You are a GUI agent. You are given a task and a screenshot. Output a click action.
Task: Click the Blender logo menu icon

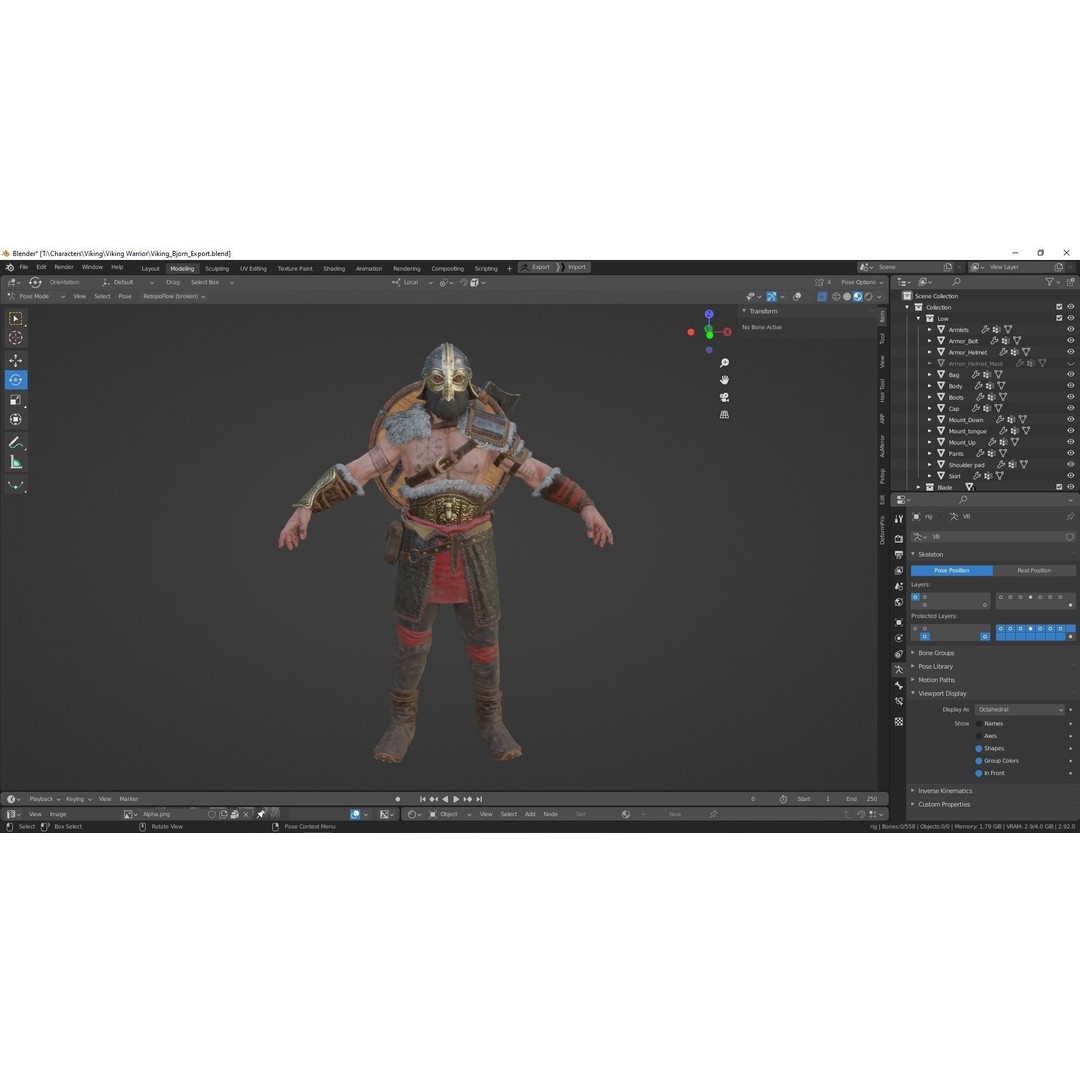pyautogui.click(x=9, y=267)
